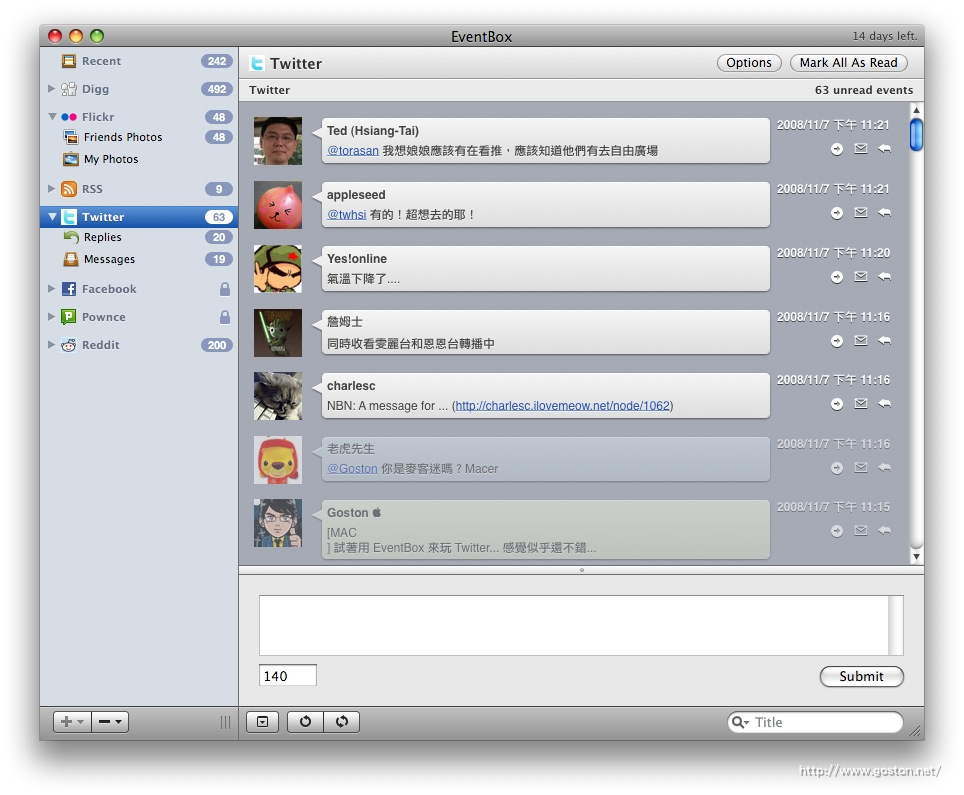The image size is (964, 795).
Task: Click Ted (Hsiang-Tai)'s avatar photo
Action: [278, 141]
